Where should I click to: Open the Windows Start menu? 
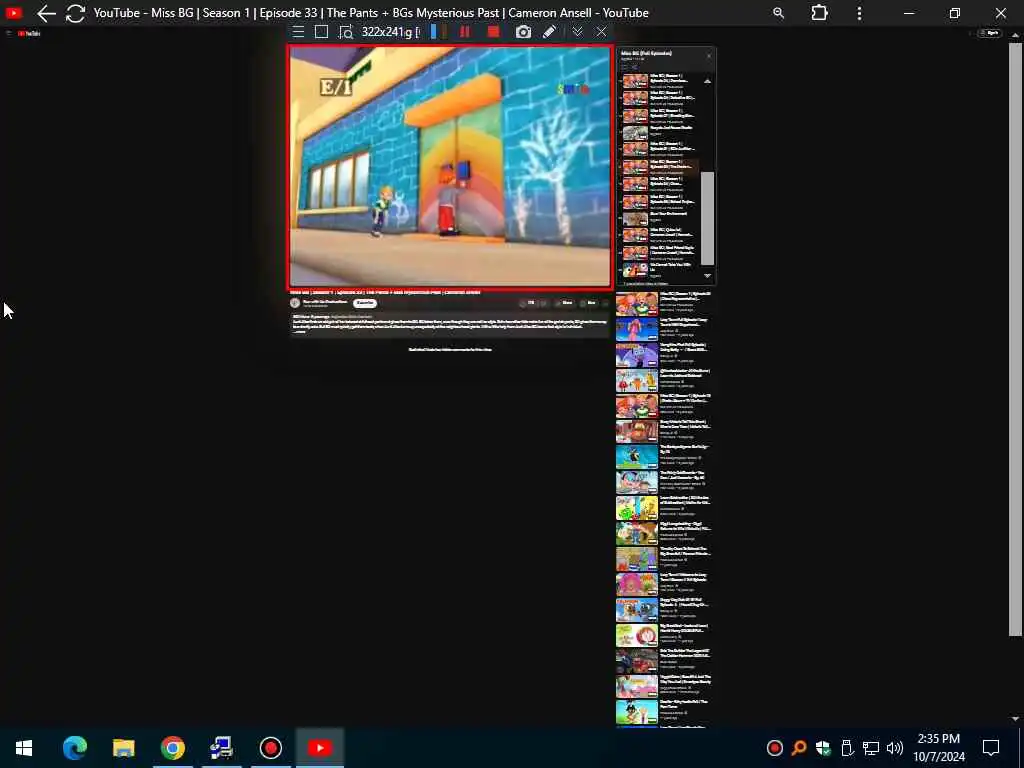pyautogui.click(x=24, y=748)
